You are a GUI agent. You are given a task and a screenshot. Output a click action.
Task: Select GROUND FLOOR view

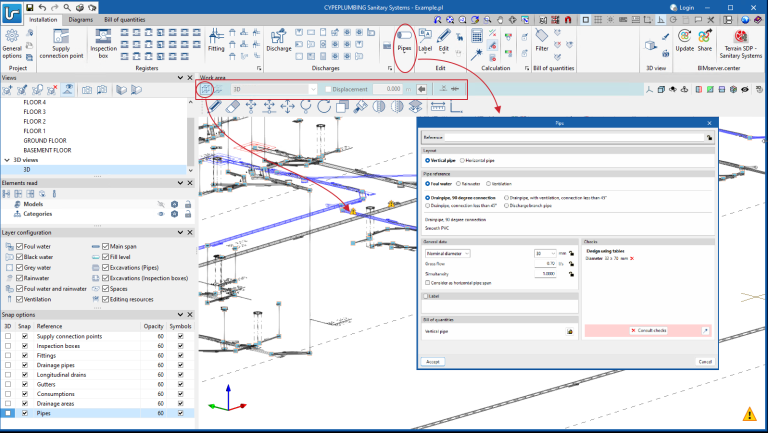[45, 141]
